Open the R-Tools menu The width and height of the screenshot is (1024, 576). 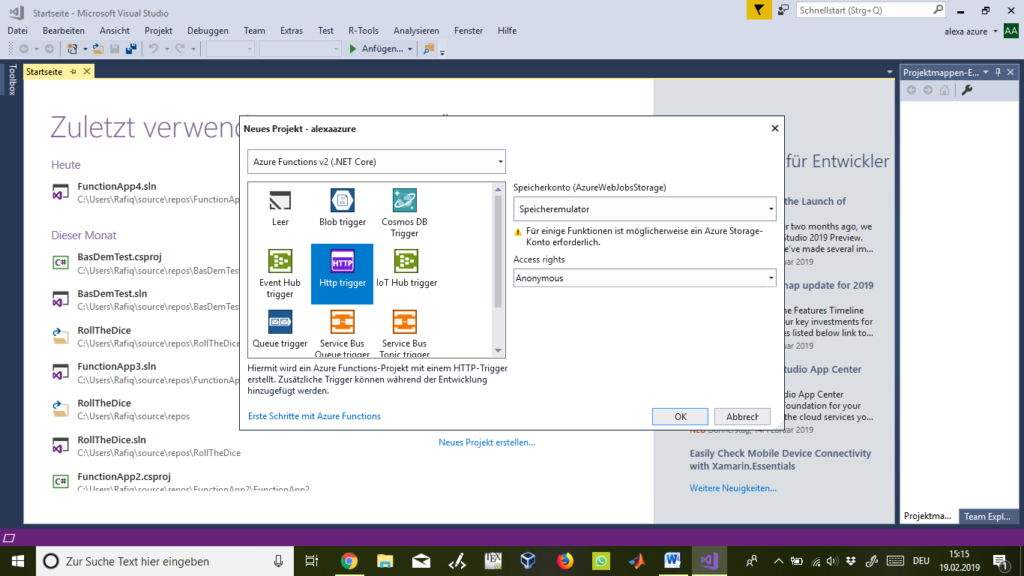click(363, 31)
